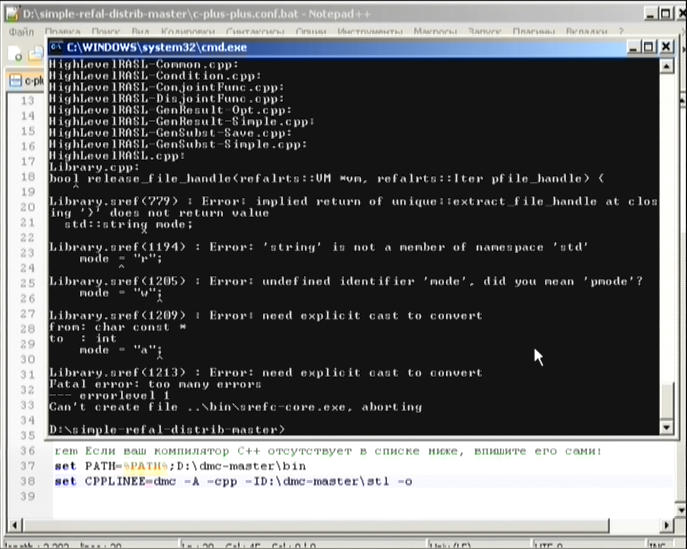687x549 pixels.
Task: Click 'from: char const *' line
Action: [117, 327]
